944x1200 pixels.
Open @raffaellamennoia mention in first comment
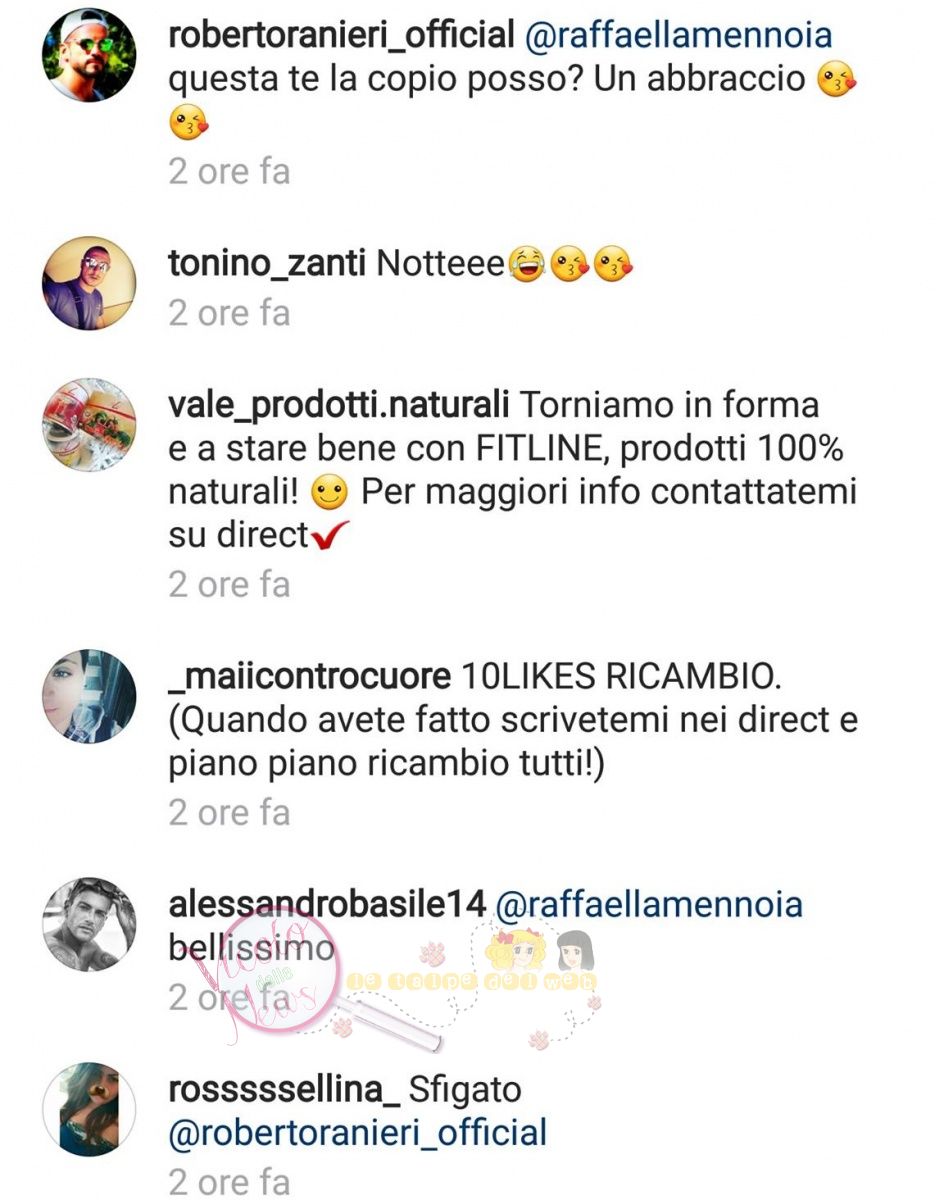[x=678, y=37]
